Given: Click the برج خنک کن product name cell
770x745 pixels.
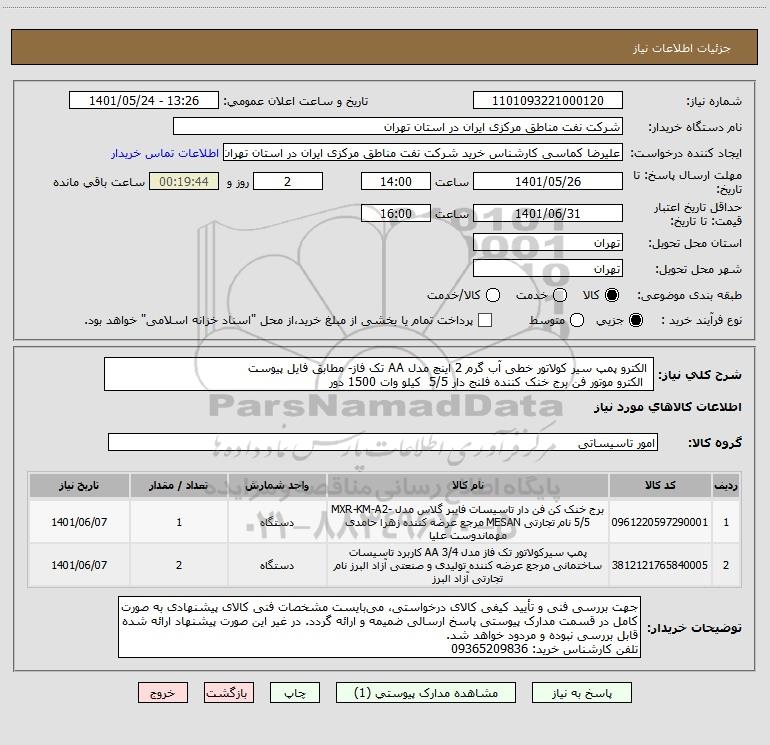Looking at the screenshot, I should [468, 522].
